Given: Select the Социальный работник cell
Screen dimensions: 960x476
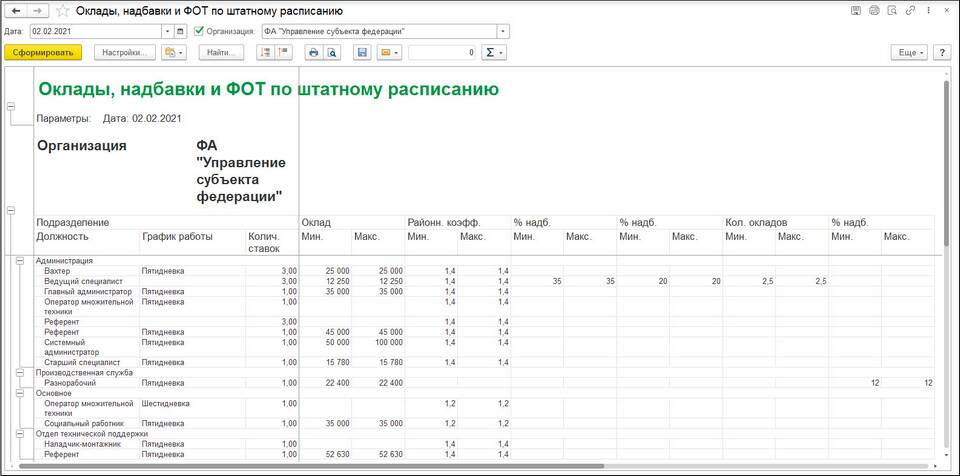Looking at the screenshot, I should click(x=86, y=423).
